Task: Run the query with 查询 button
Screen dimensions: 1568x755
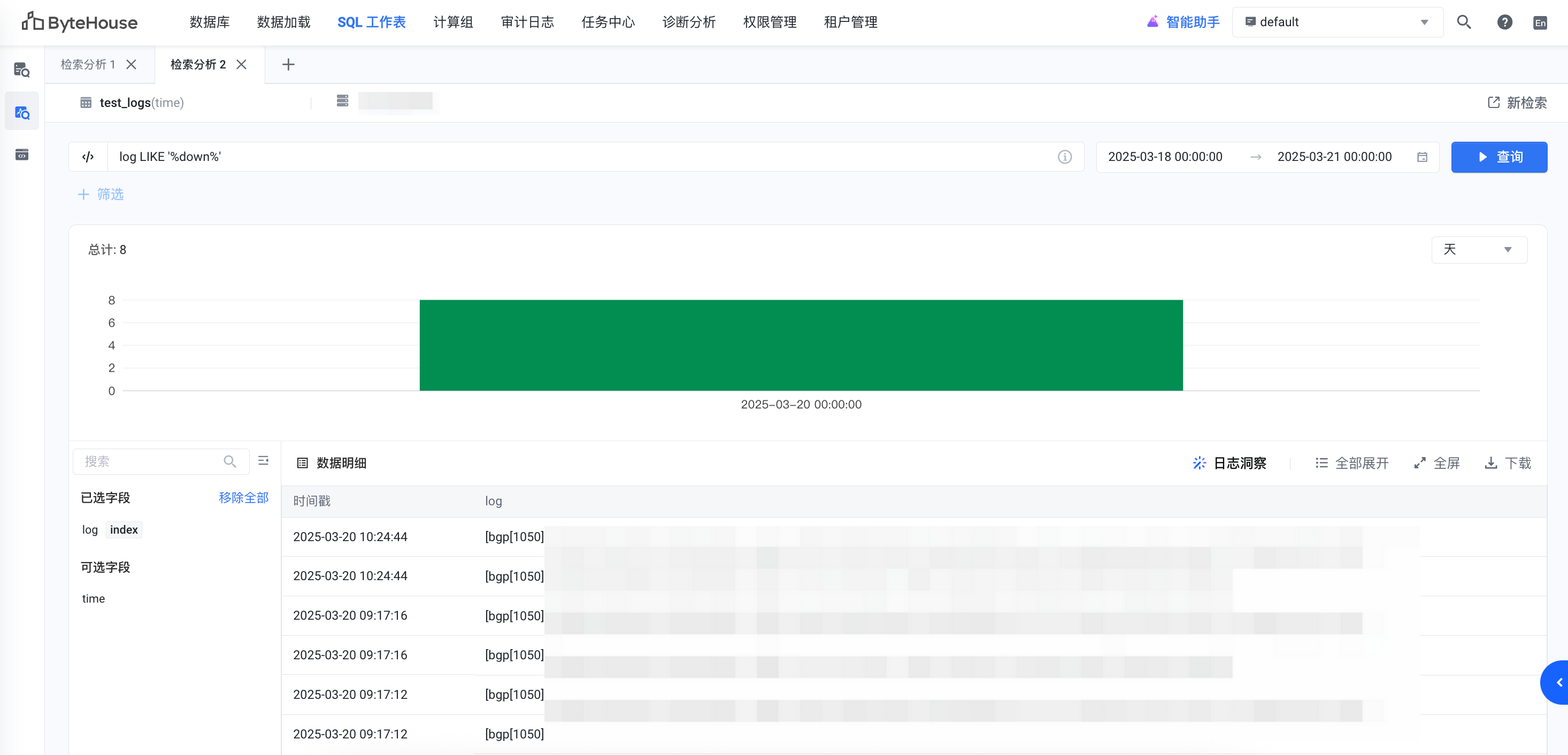Action: click(x=1498, y=157)
